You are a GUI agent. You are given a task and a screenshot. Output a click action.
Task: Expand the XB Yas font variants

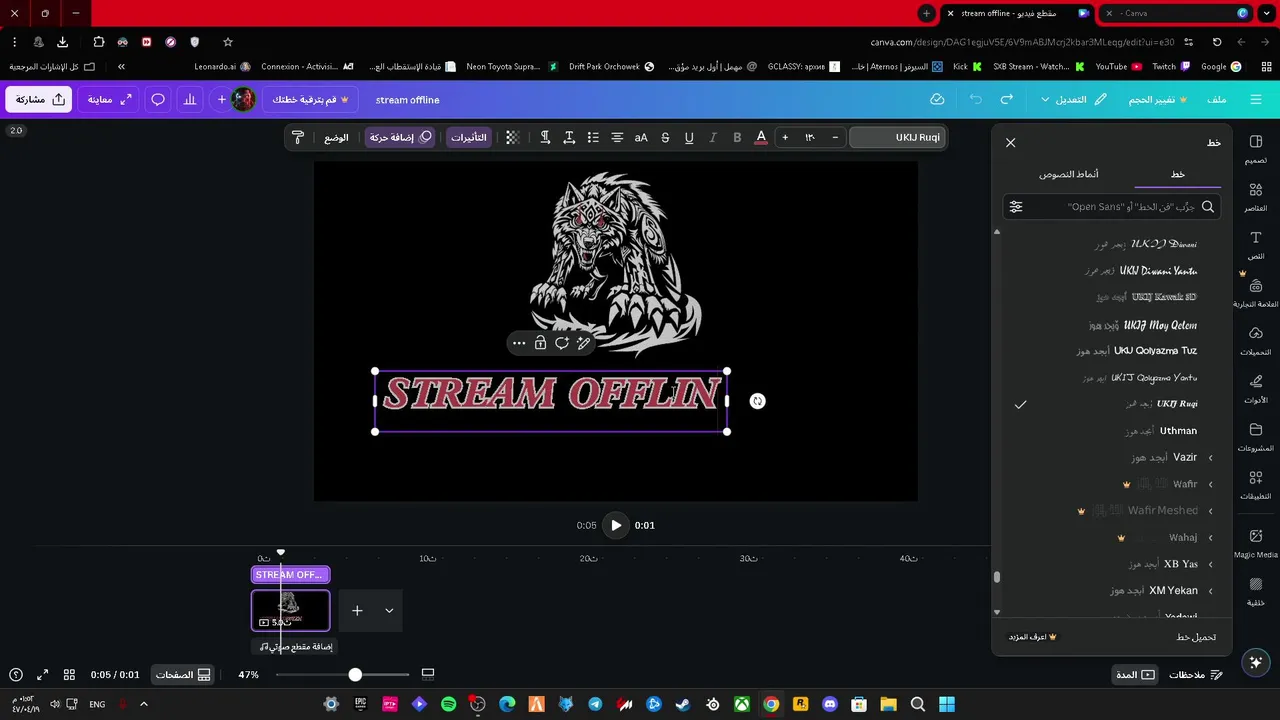pos(1210,564)
